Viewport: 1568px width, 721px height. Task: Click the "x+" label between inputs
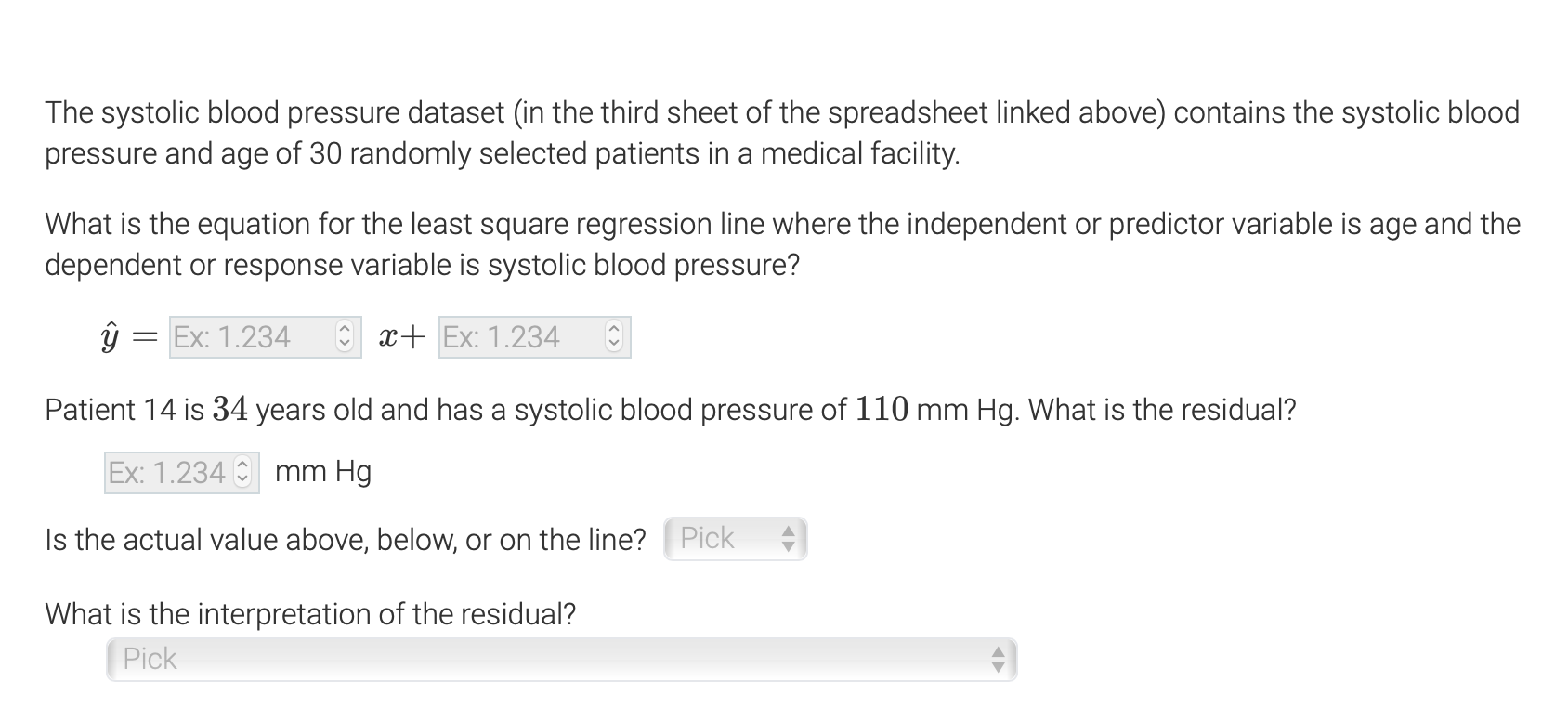coord(400,337)
